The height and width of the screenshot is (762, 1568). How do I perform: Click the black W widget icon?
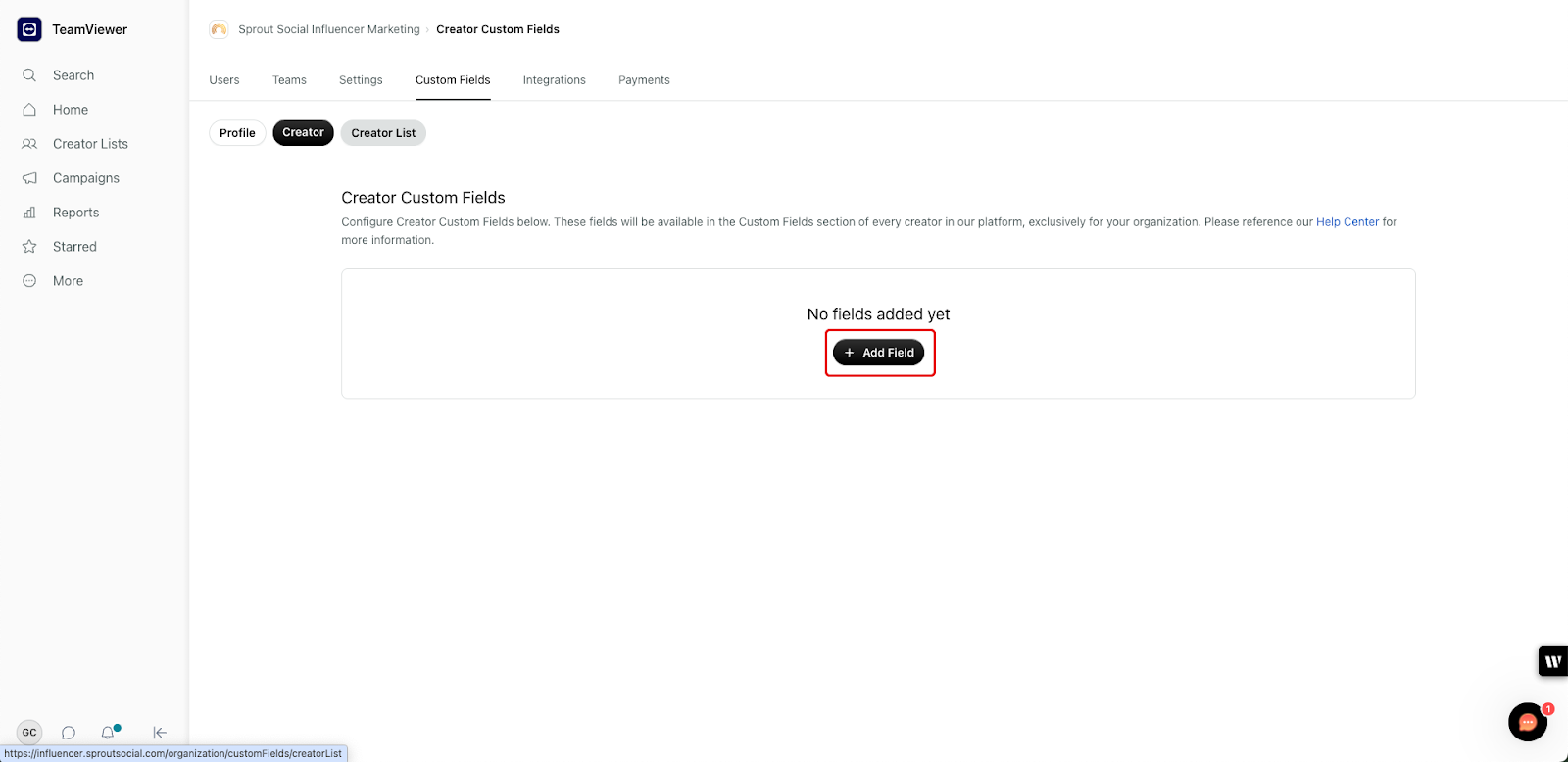pyautogui.click(x=1553, y=661)
